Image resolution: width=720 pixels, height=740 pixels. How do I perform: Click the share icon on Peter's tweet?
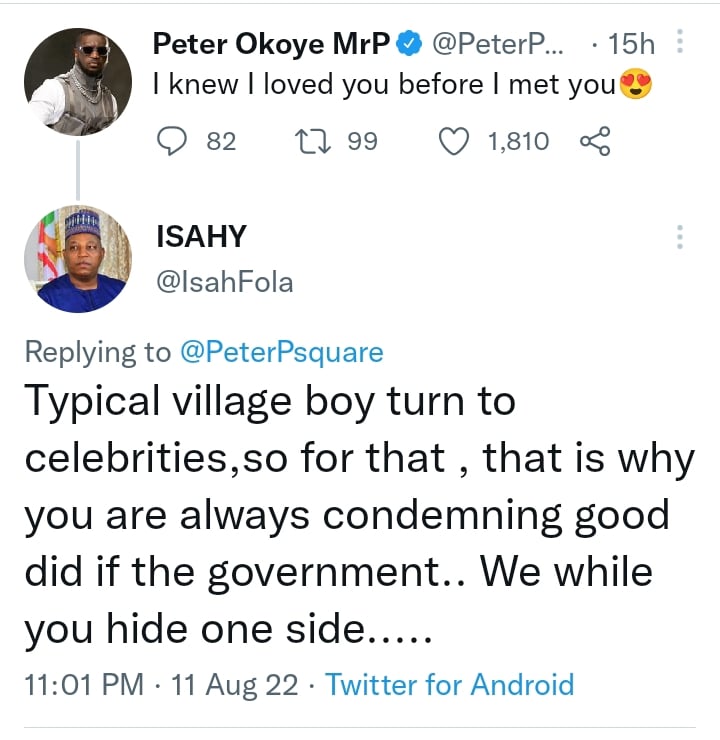(594, 141)
